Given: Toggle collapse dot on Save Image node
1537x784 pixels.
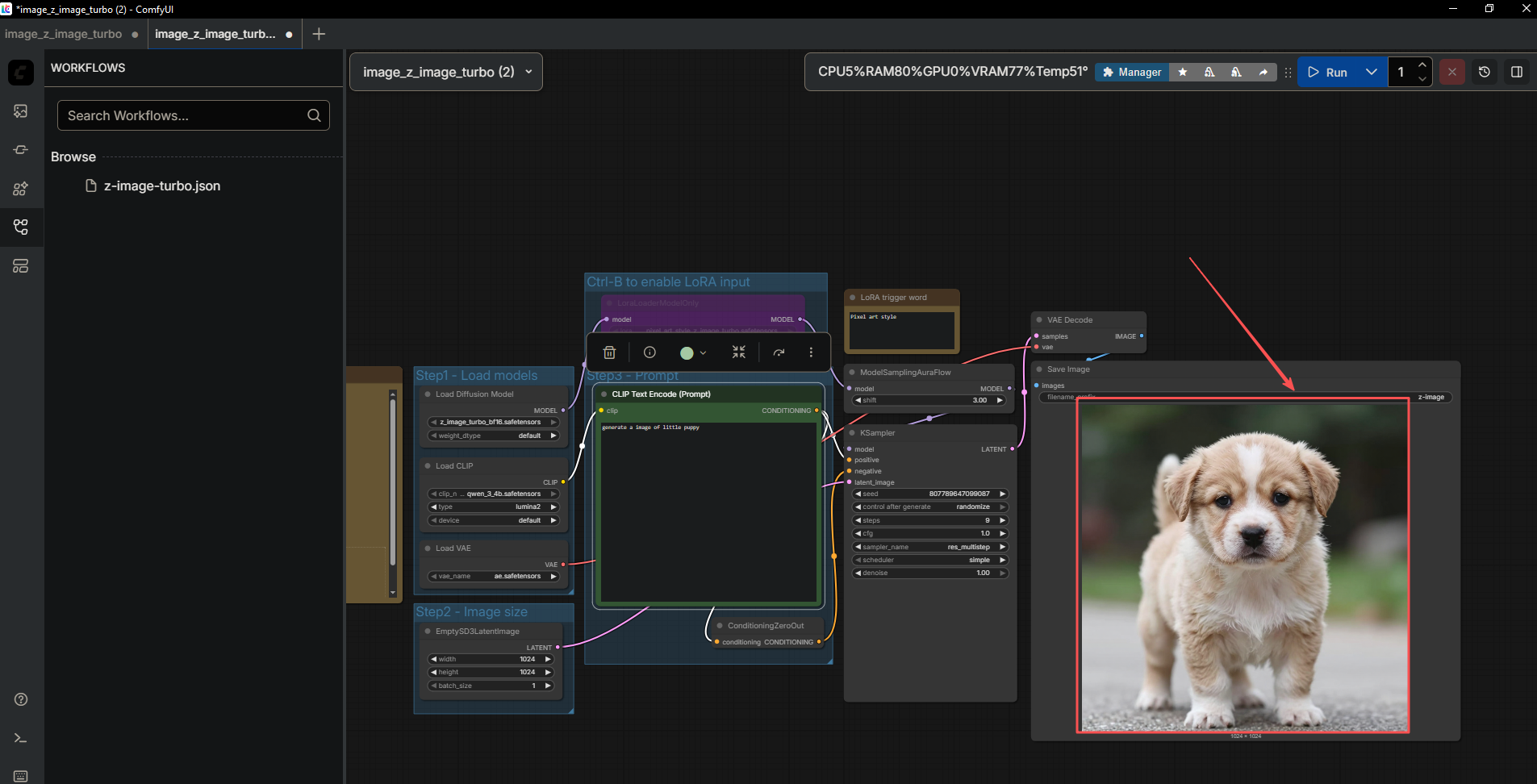Looking at the screenshot, I should pos(1039,369).
